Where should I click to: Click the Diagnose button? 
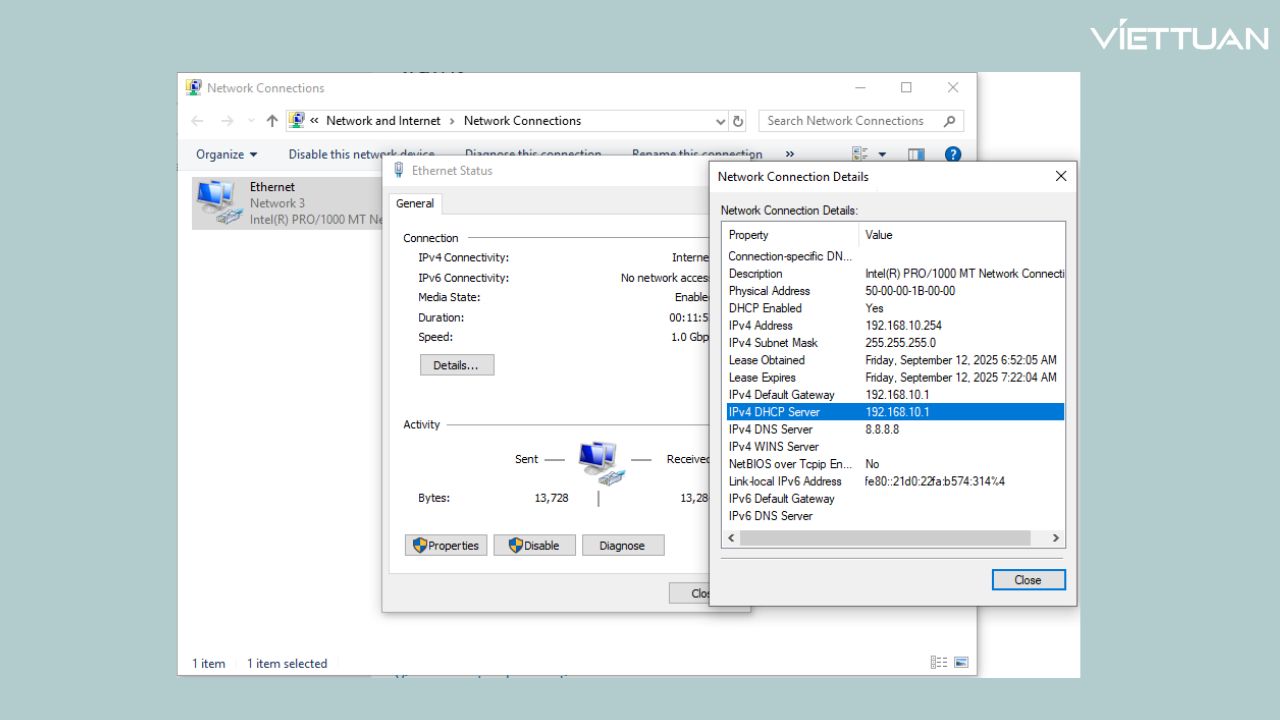622,546
